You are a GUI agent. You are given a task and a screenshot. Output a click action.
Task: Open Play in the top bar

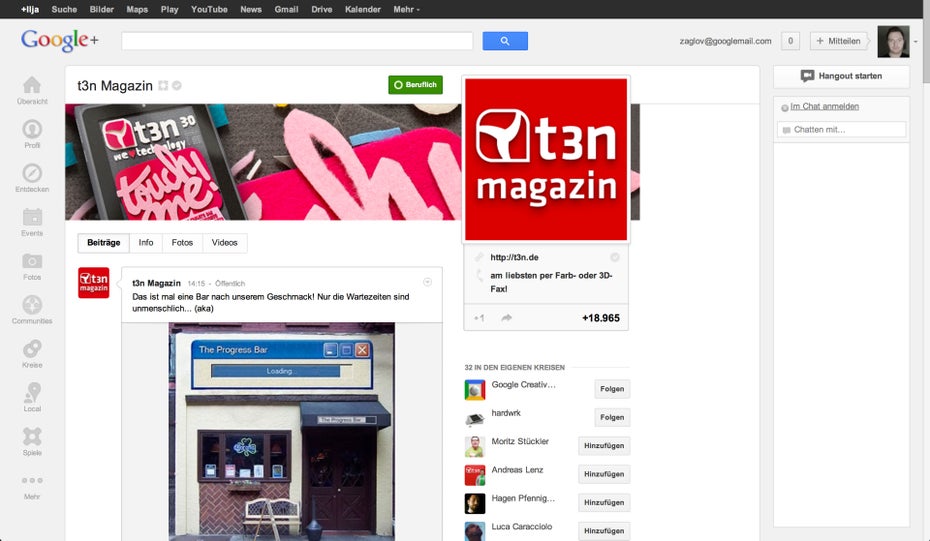pos(170,9)
